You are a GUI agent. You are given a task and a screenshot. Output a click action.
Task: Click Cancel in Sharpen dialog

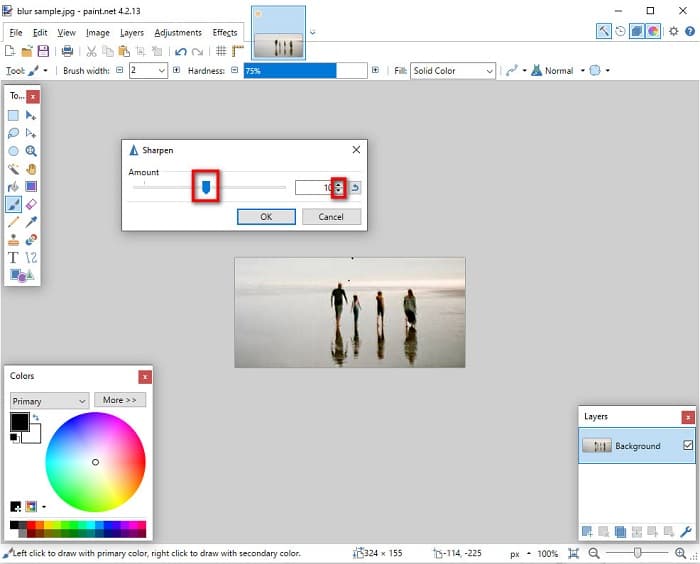(331, 217)
